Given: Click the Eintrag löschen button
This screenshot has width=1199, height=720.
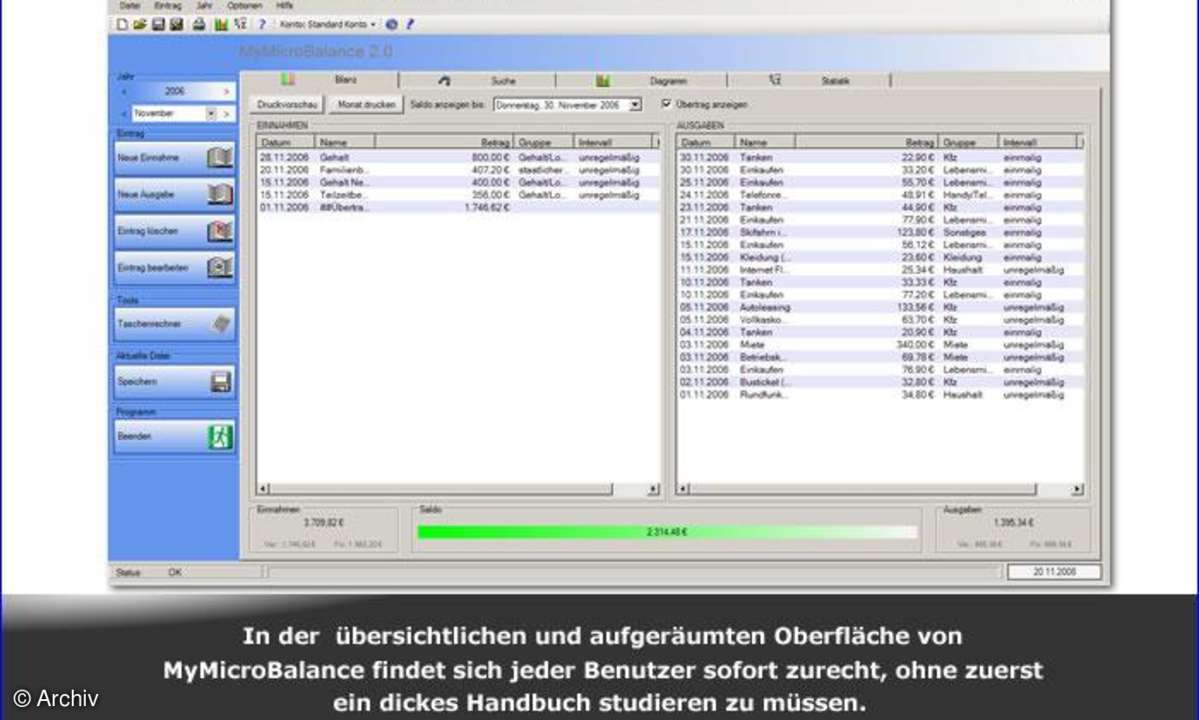Looking at the screenshot, I should pos(174,231).
